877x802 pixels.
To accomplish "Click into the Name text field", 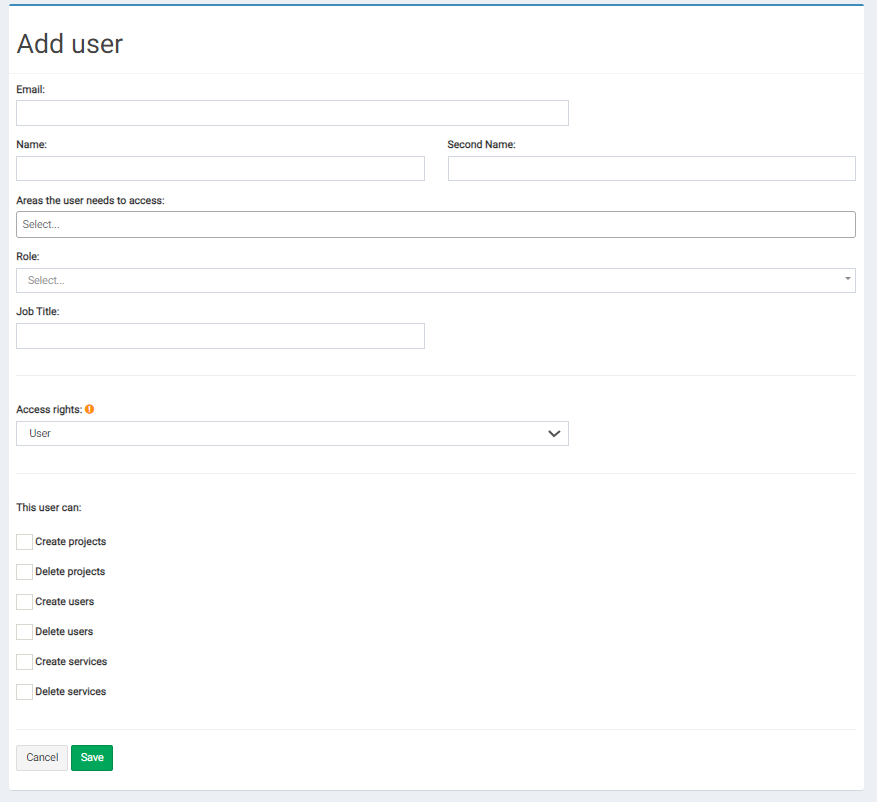I will 220,168.
